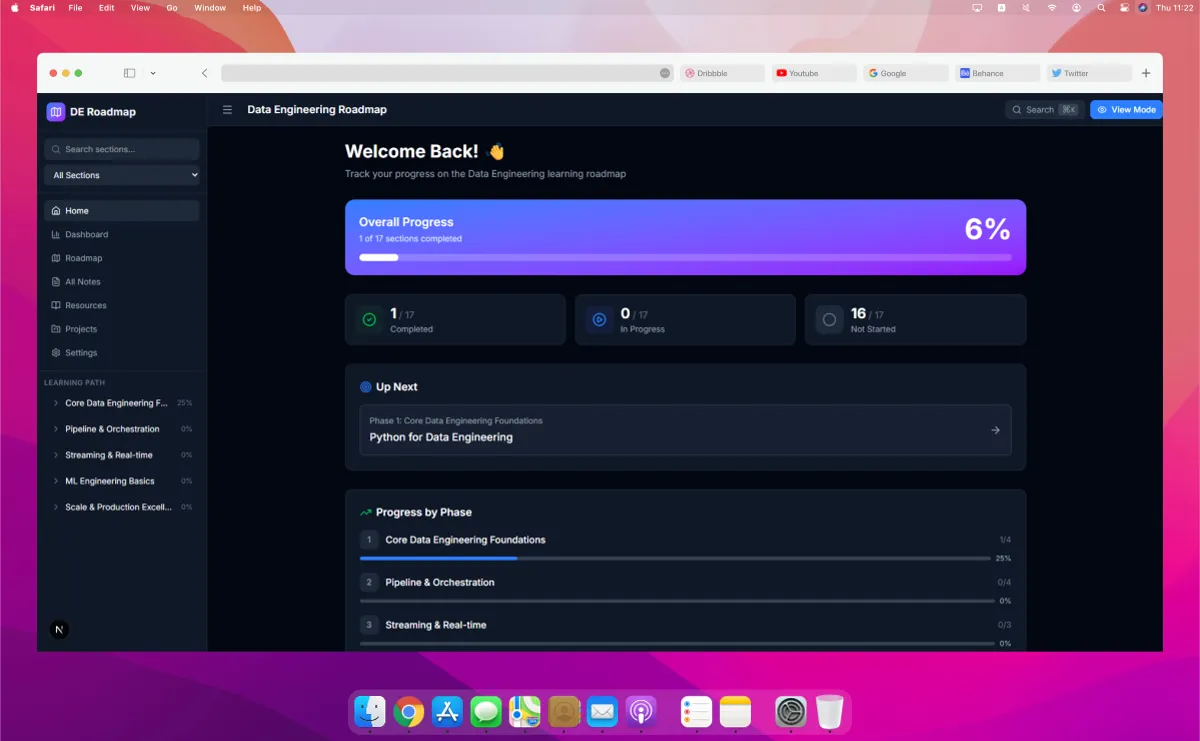Click the DE Roadmap logo icon
The width and height of the screenshot is (1200, 741).
pos(56,112)
